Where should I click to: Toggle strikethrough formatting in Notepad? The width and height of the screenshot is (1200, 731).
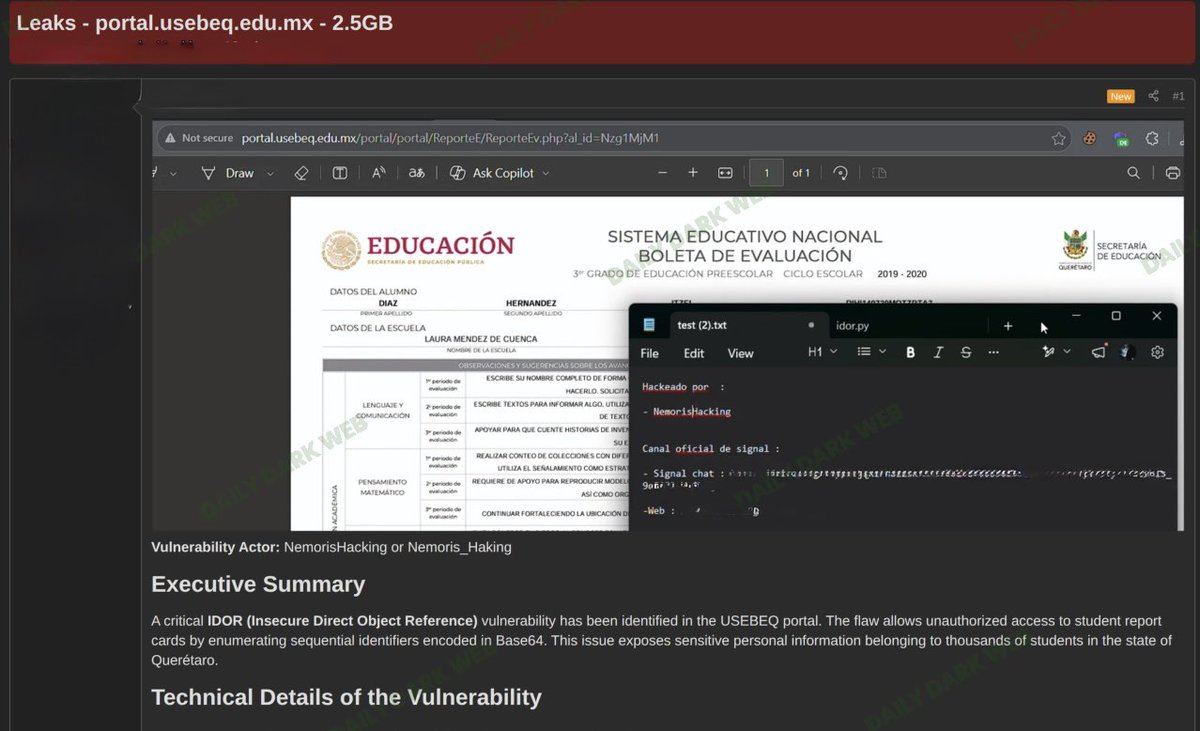pos(966,352)
